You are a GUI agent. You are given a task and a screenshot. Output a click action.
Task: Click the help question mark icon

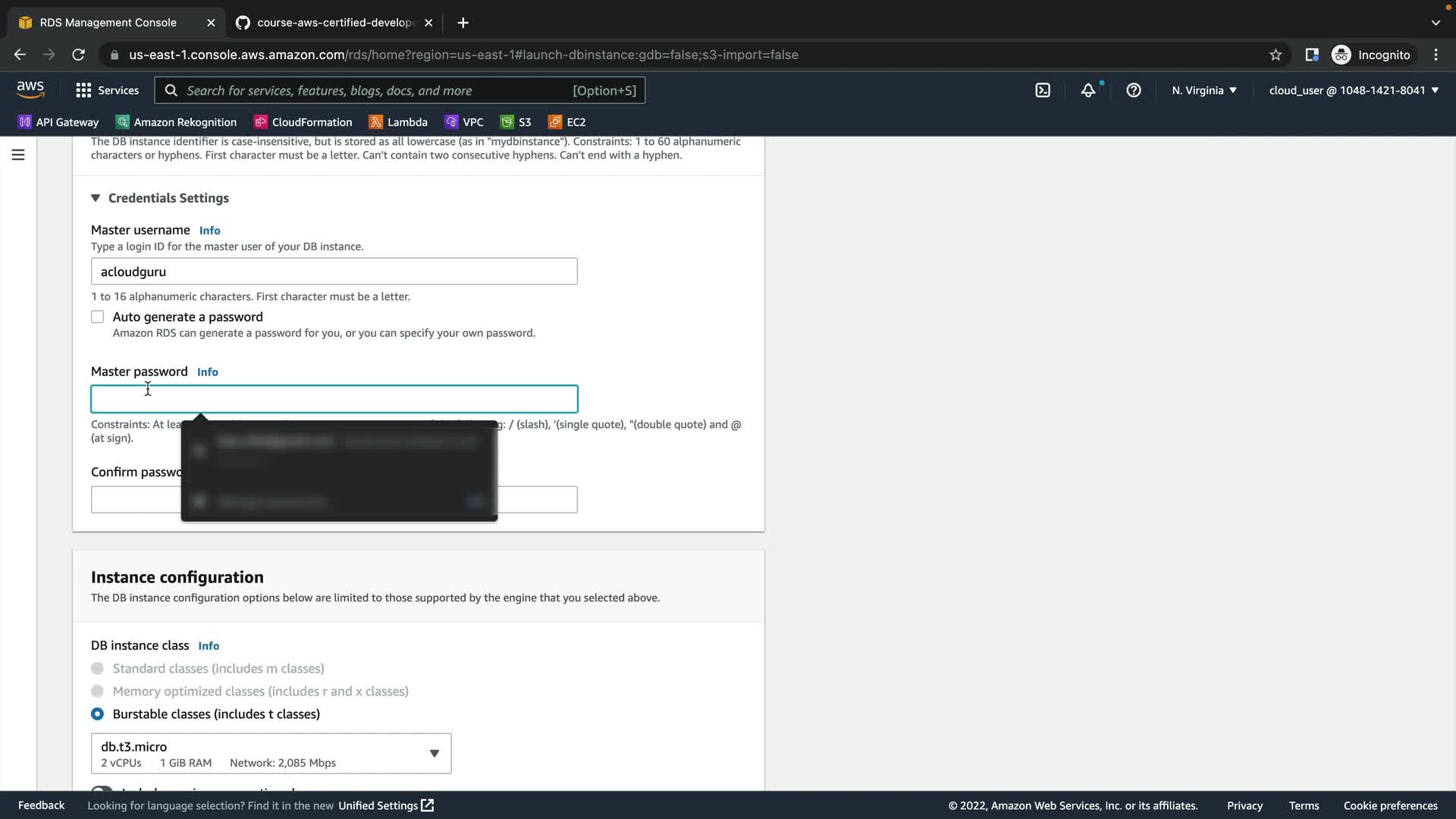(x=1134, y=90)
